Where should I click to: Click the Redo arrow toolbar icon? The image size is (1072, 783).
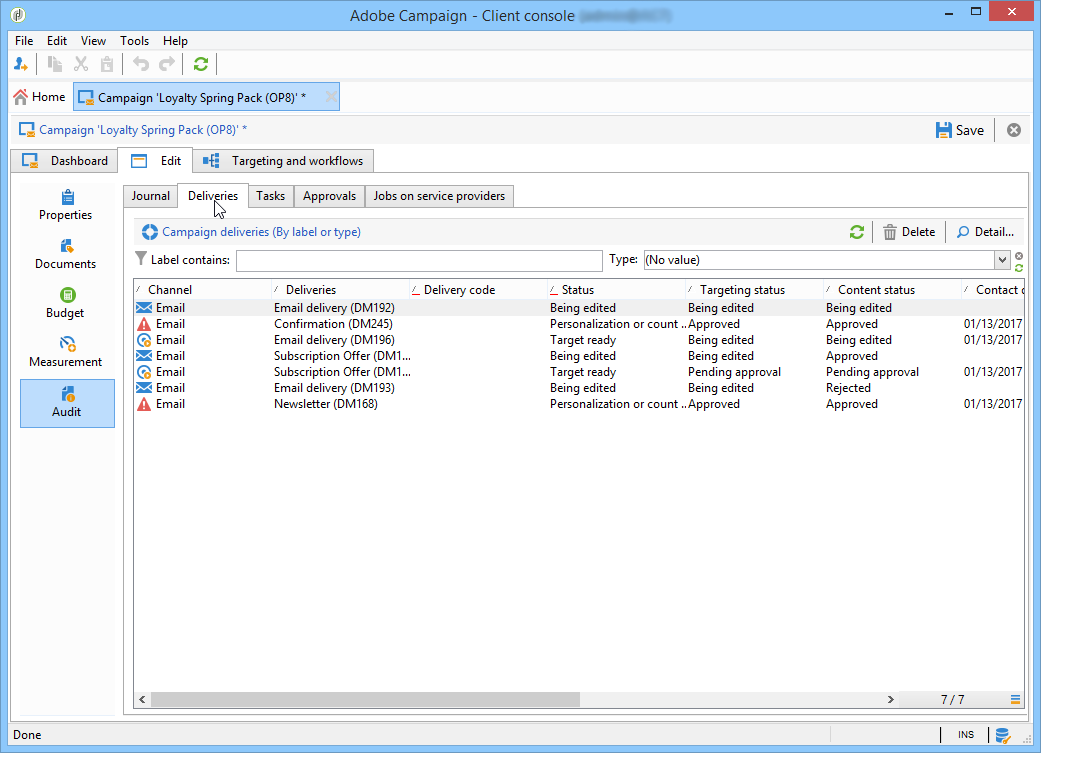[167, 64]
